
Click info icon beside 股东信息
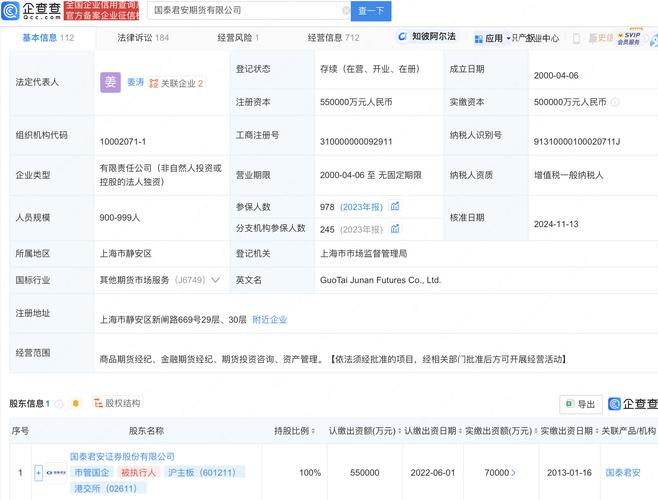click(59, 404)
